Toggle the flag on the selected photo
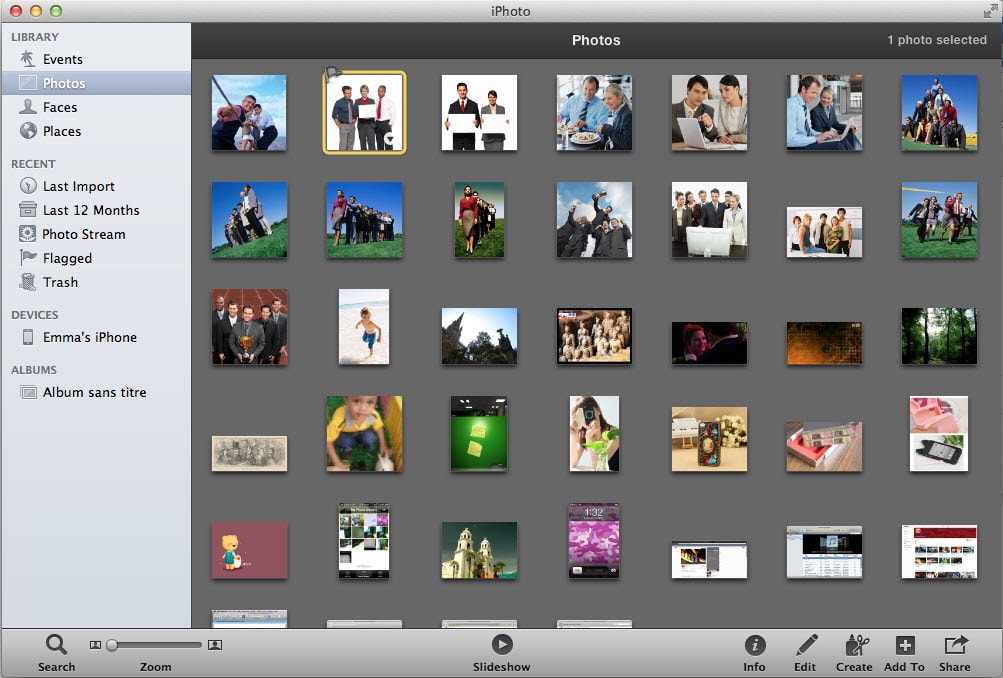 (x=333, y=73)
